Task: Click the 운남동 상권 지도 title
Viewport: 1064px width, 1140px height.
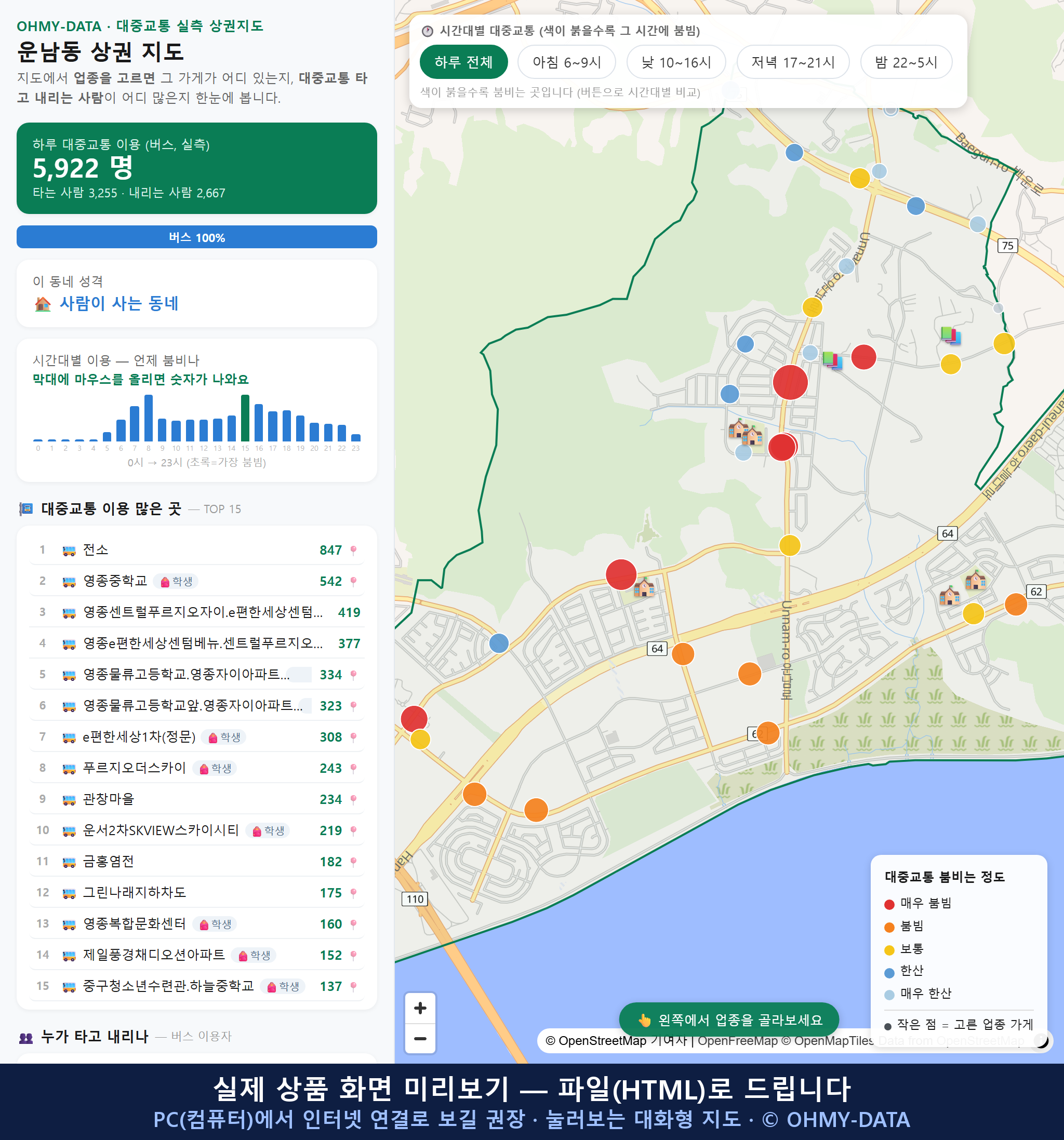Action: click(x=100, y=51)
